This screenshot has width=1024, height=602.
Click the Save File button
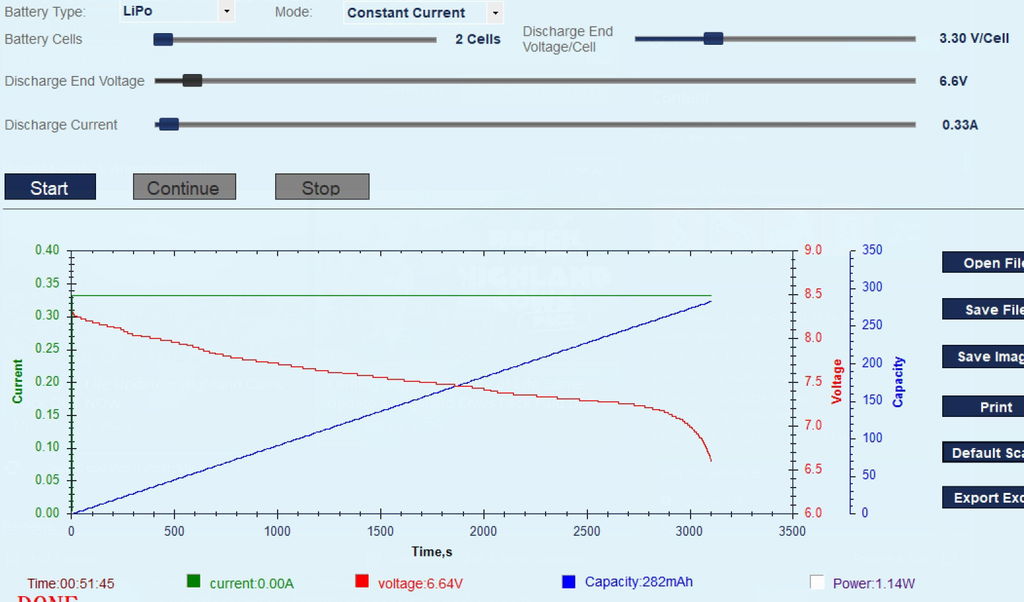(983, 309)
